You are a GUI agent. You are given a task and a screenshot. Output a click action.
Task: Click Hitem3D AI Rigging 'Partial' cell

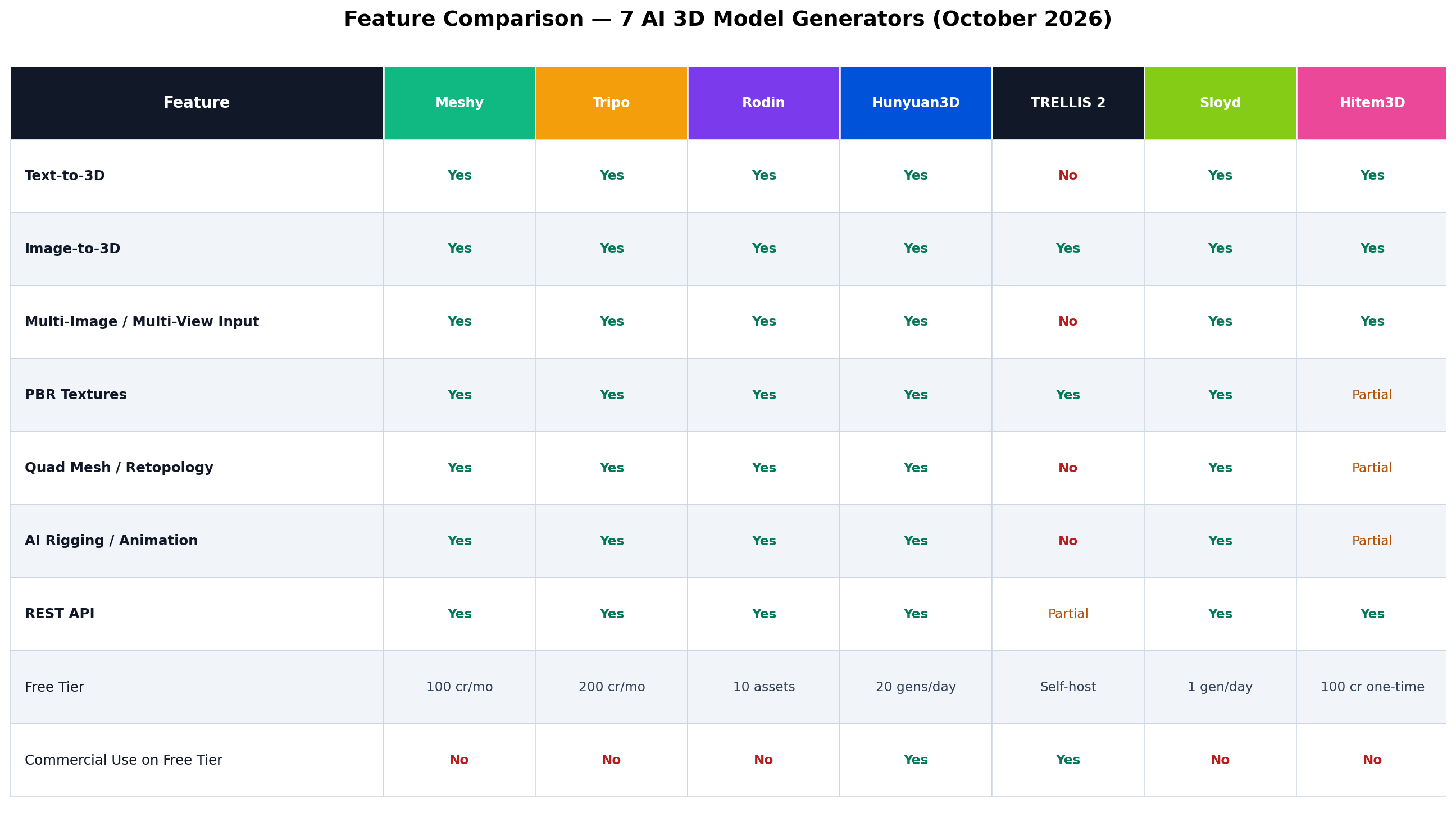click(x=1372, y=541)
